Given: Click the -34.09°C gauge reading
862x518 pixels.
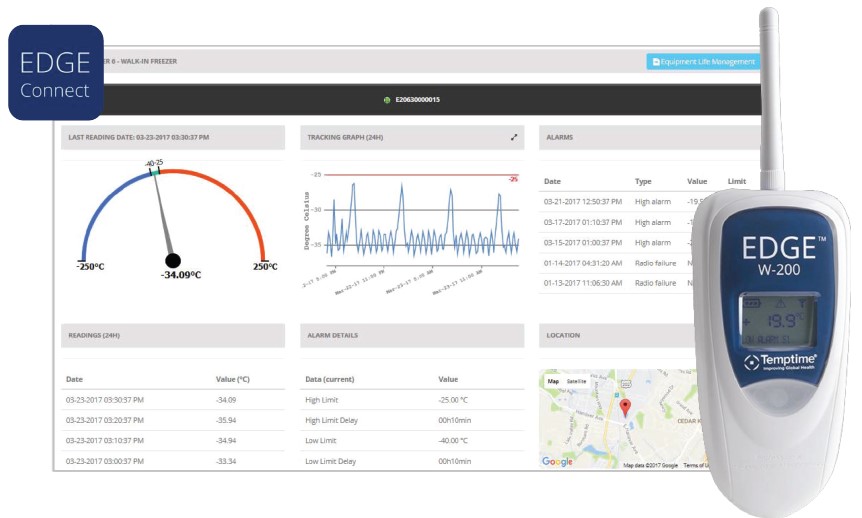Looking at the screenshot, I should pos(181,275).
